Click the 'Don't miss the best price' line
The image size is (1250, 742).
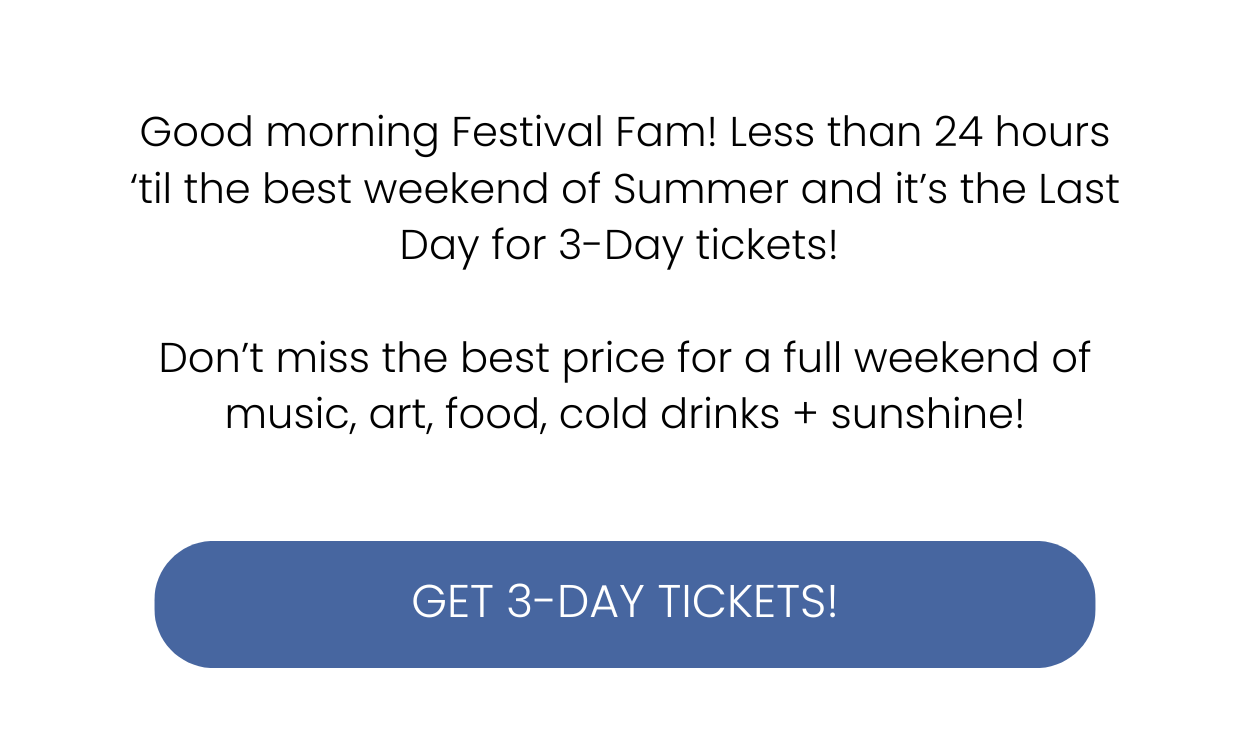coord(625,358)
